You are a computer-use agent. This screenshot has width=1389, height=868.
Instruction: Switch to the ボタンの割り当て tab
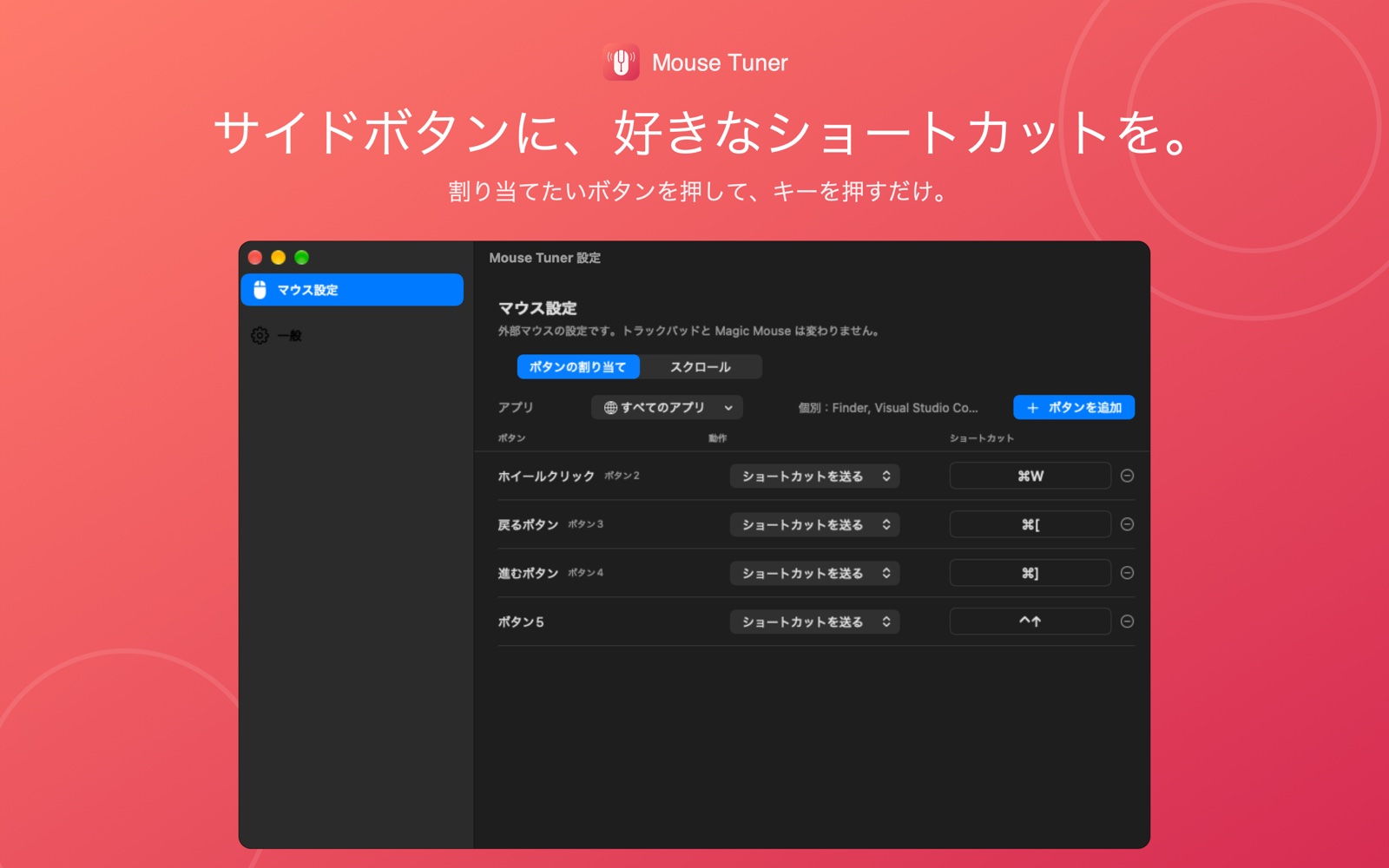click(578, 367)
